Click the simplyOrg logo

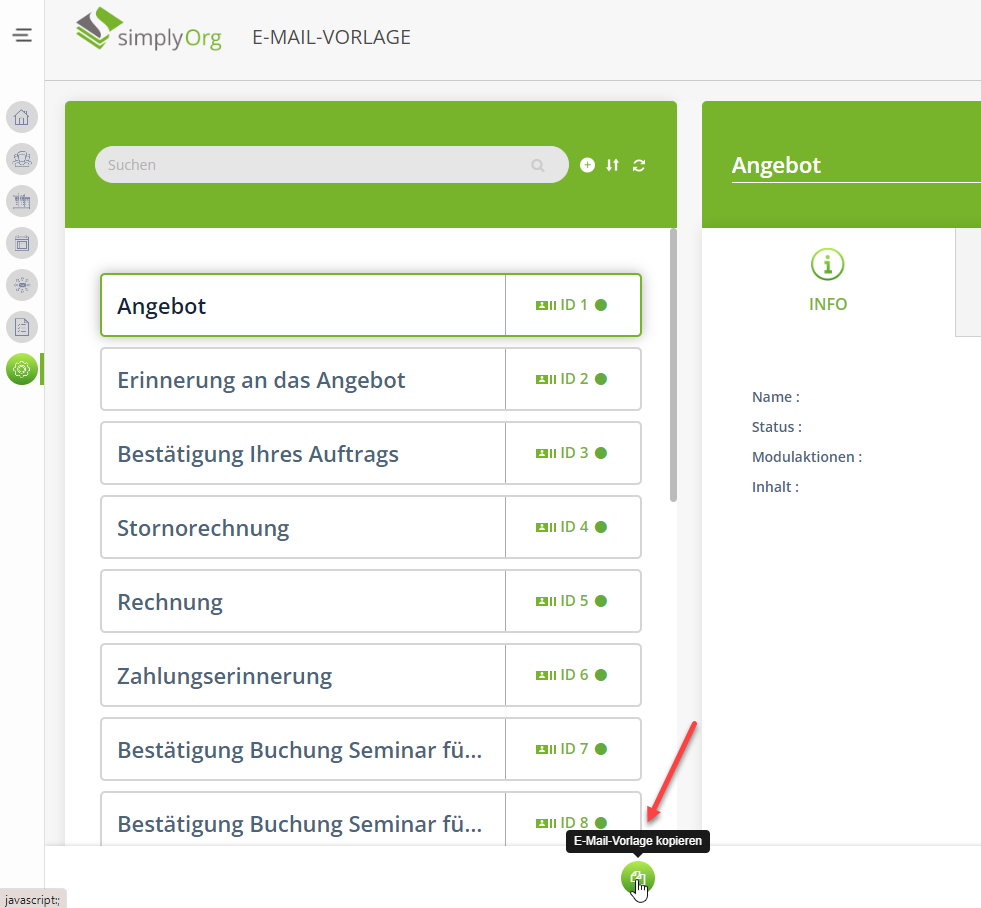click(x=149, y=35)
